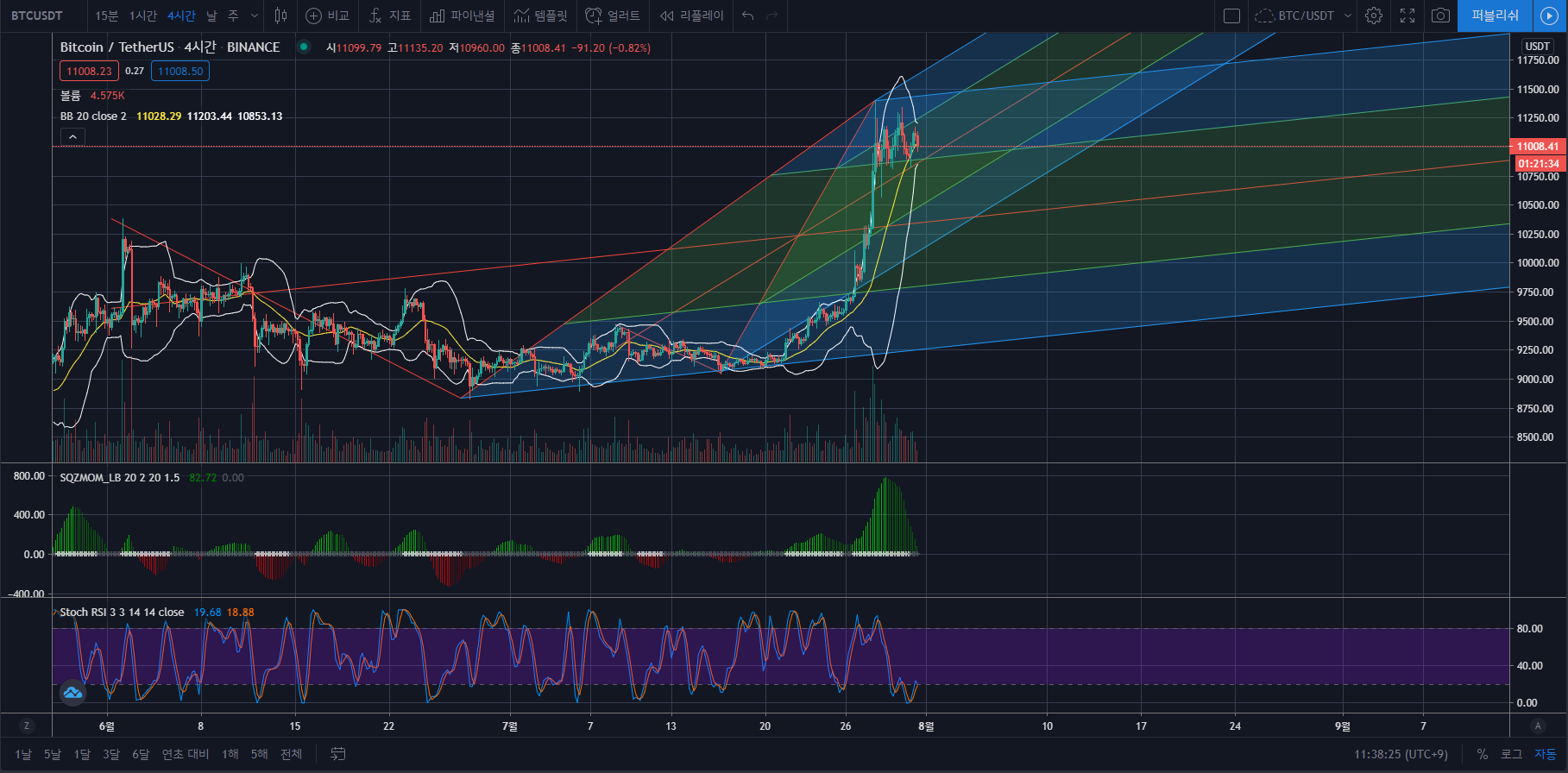Select the 15분 timeframe
Image resolution: width=1568 pixels, height=773 pixels.
pos(107,16)
